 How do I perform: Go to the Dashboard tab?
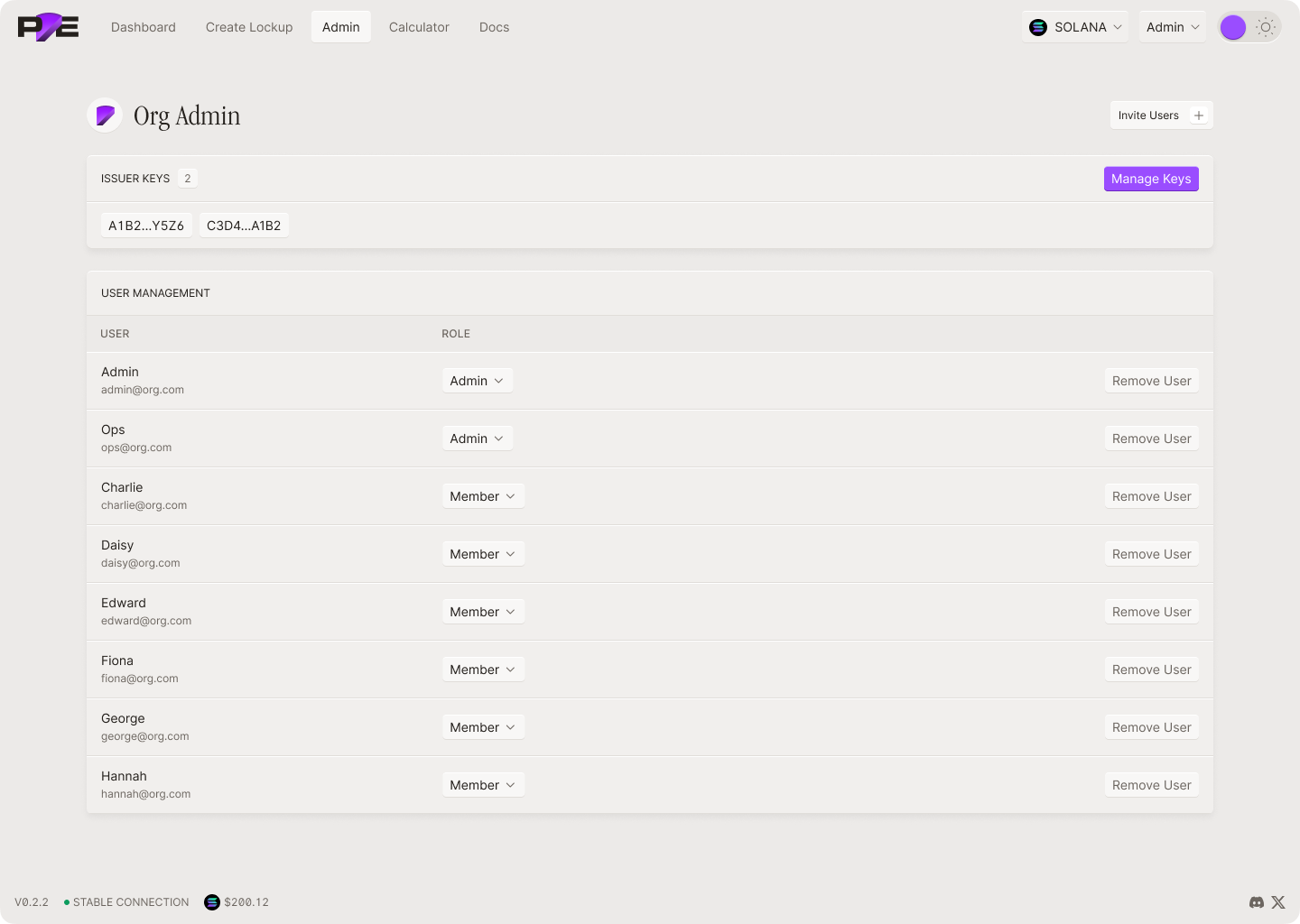[x=144, y=27]
